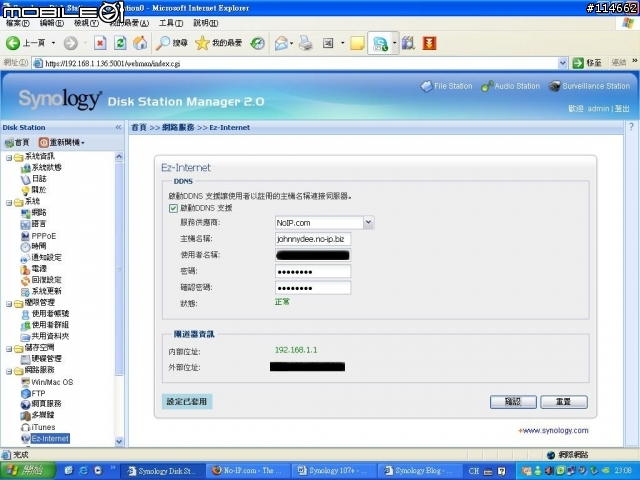Open 使用者帳號 in sidebar tree

[x=50, y=313]
